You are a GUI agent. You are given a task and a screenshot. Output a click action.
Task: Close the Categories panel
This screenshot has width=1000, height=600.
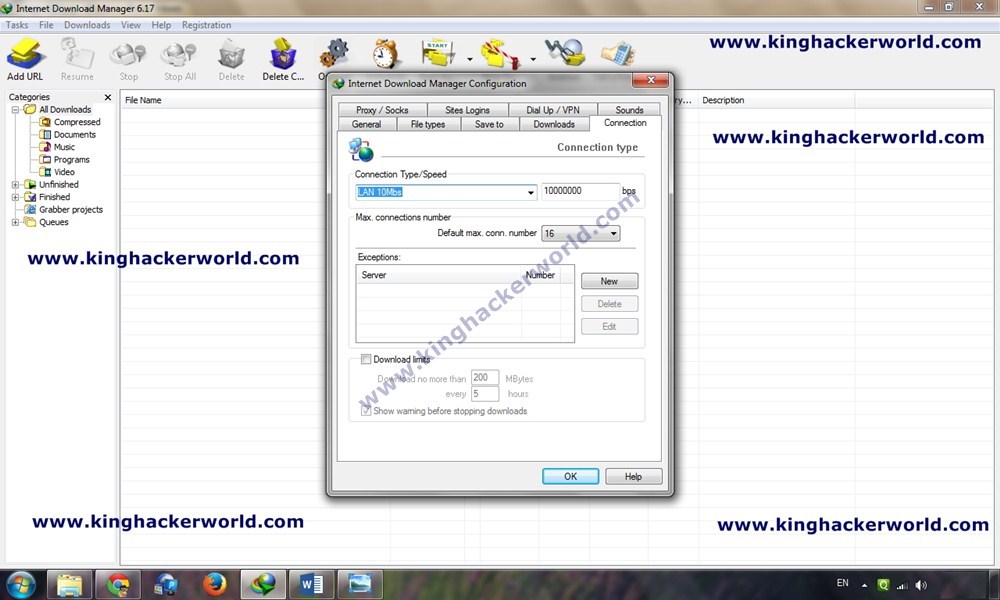click(108, 97)
